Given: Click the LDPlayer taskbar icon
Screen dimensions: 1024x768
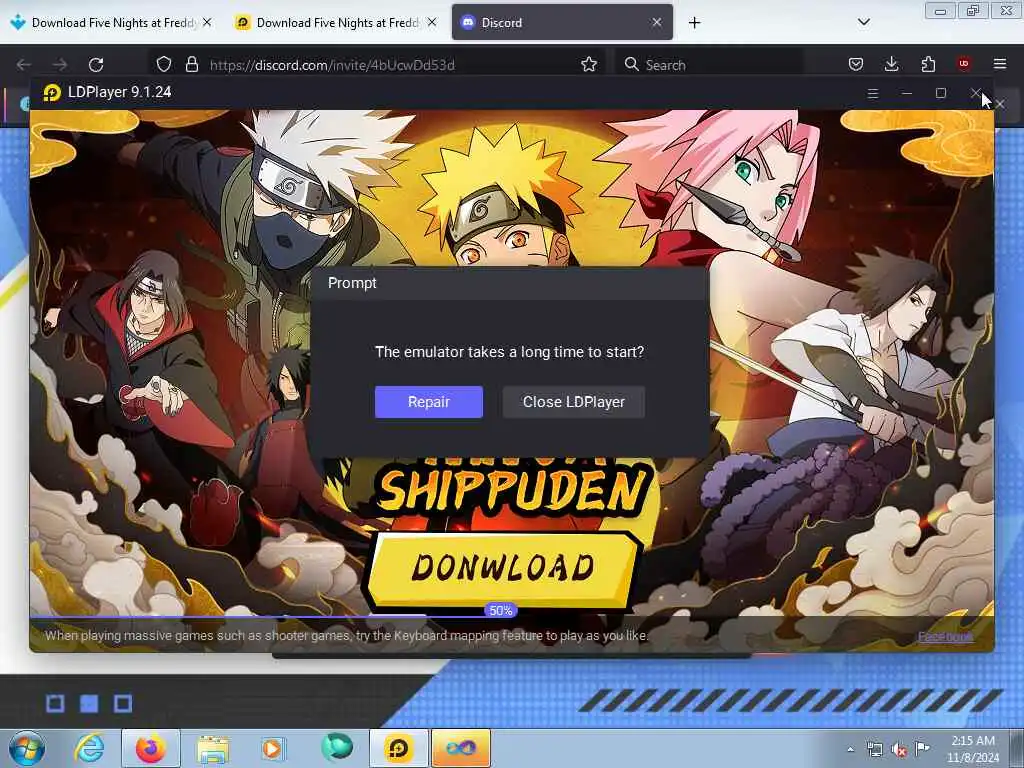Looking at the screenshot, I should [398, 748].
